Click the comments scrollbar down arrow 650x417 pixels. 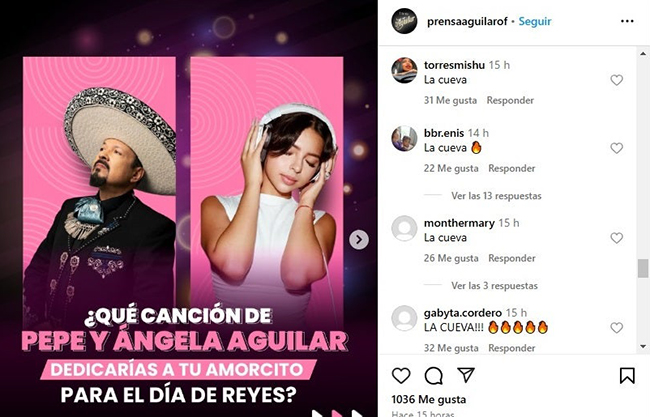click(x=643, y=347)
